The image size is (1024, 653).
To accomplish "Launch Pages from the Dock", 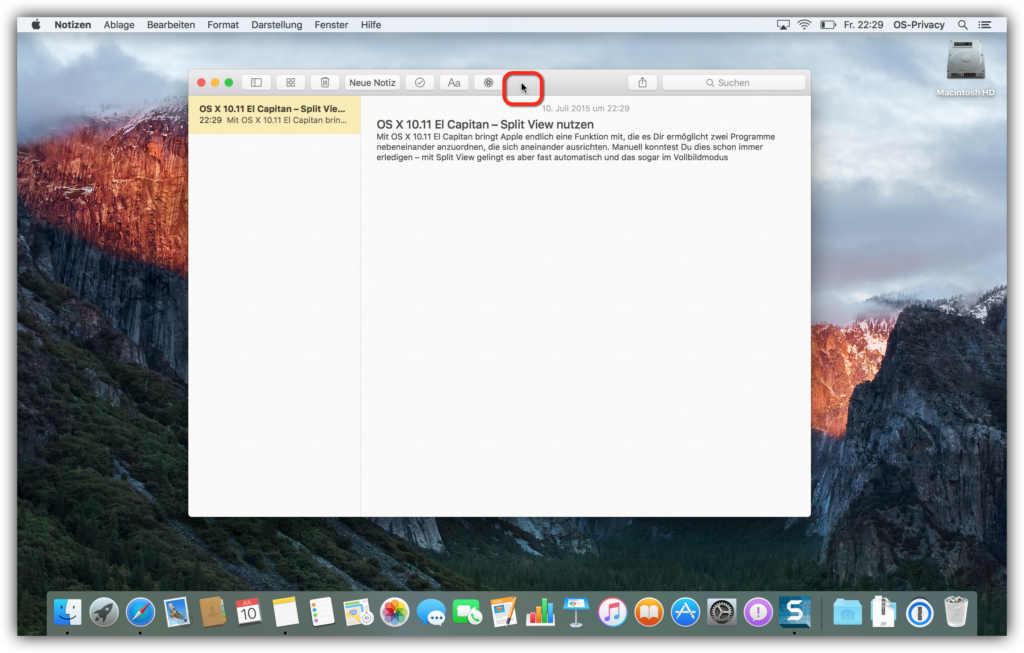I will click(x=504, y=613).
